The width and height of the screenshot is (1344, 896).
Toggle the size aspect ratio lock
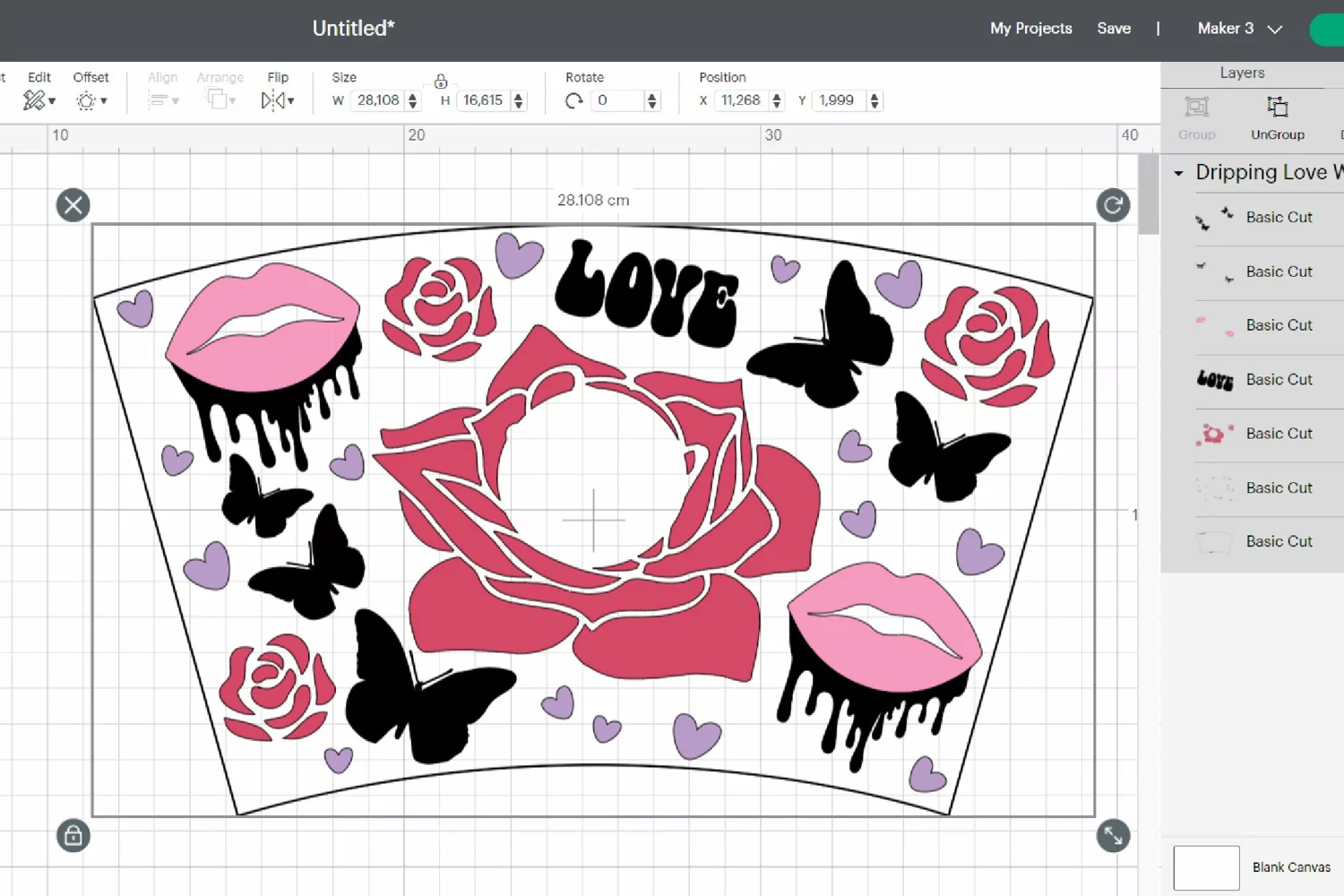tap(441, 82)
